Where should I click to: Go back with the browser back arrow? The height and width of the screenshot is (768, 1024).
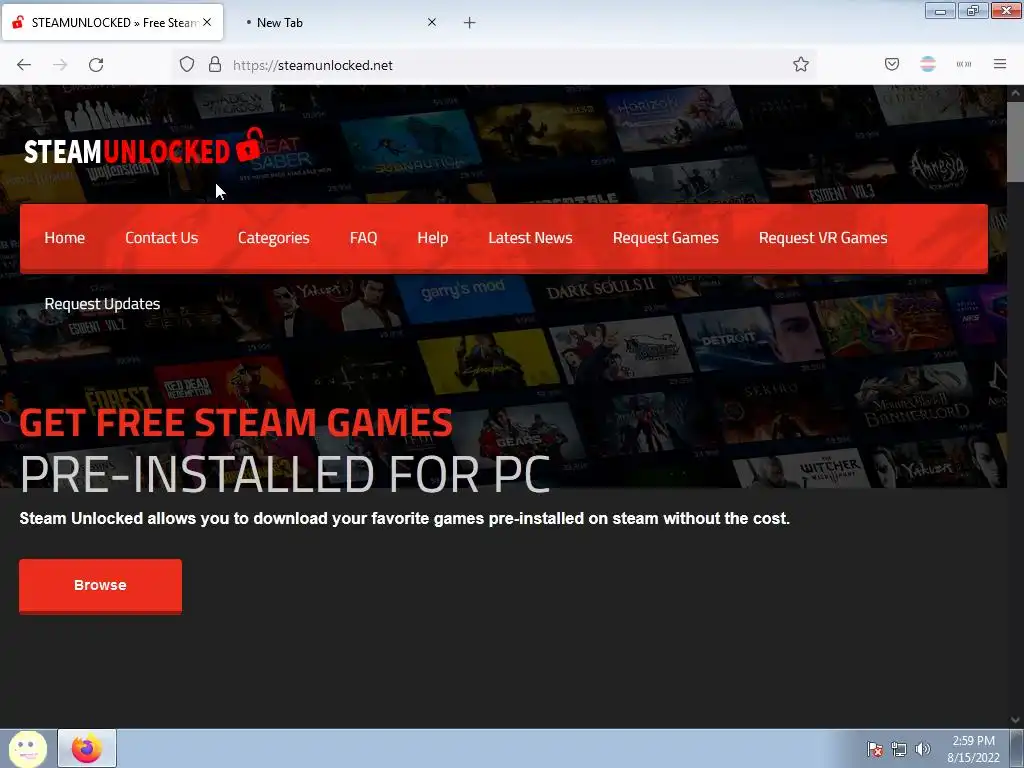tap(24, 65)
